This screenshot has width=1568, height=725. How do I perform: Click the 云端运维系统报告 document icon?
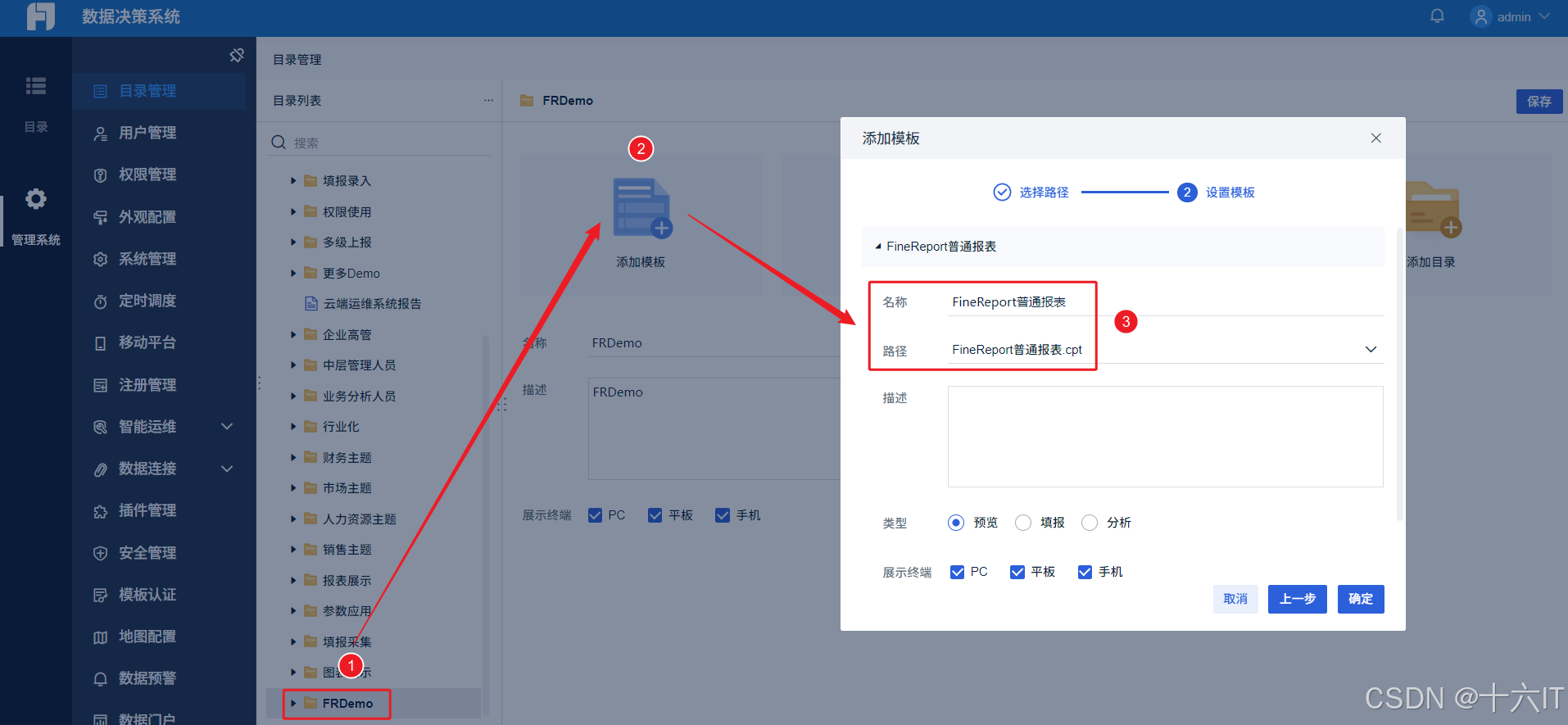click(311, 304)
